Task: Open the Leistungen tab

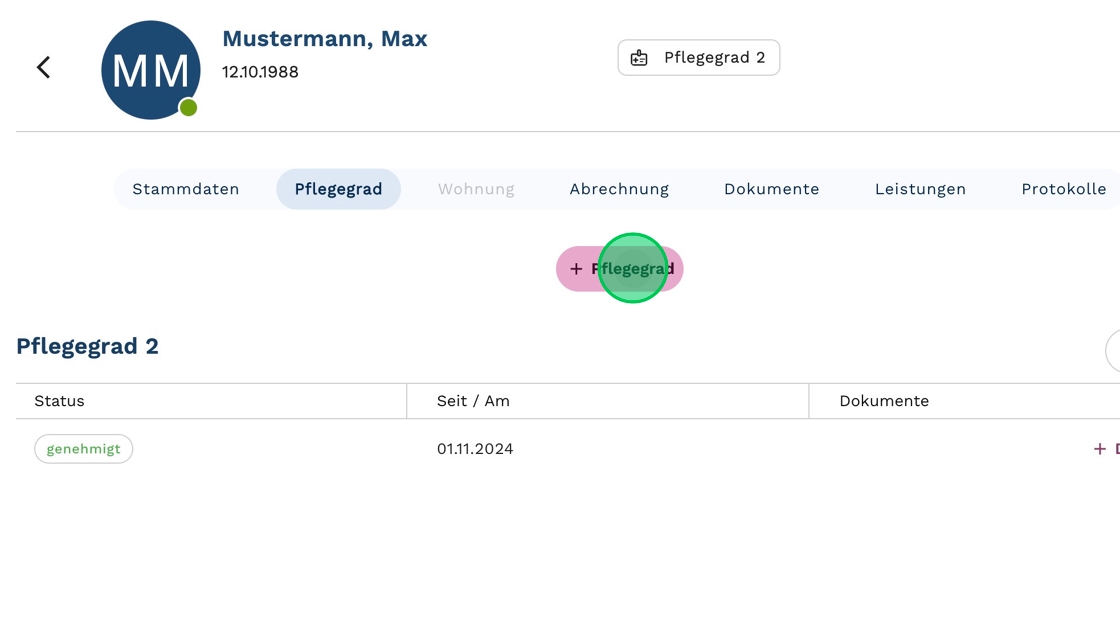Action: (920, 189)
